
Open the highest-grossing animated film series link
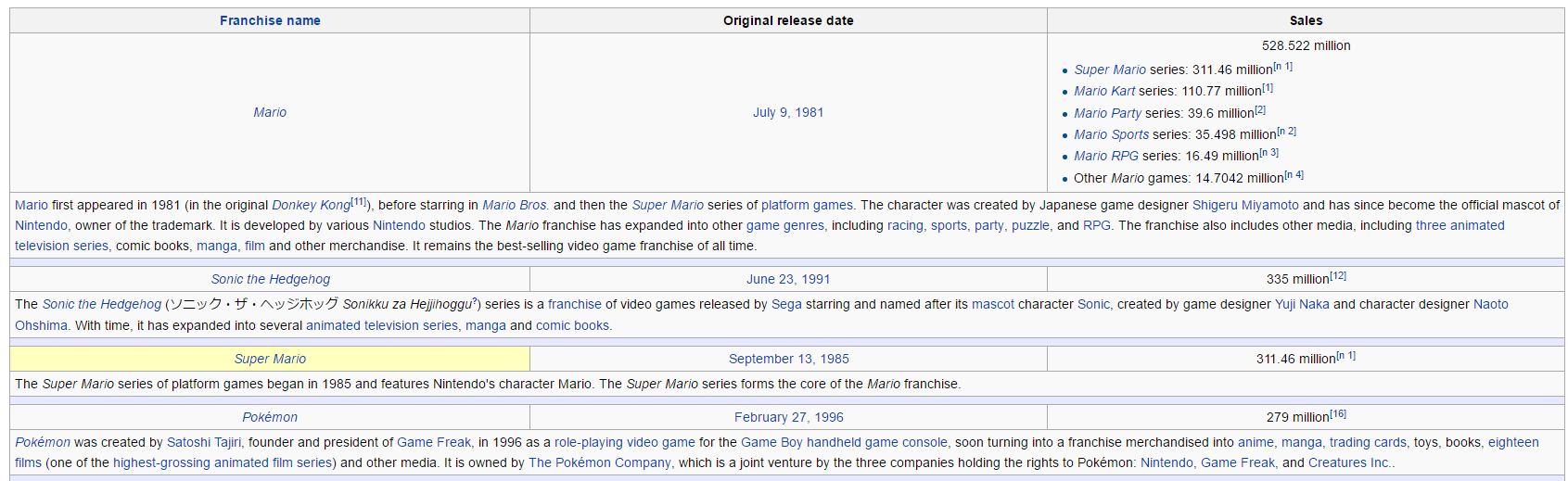coord(221,462)
